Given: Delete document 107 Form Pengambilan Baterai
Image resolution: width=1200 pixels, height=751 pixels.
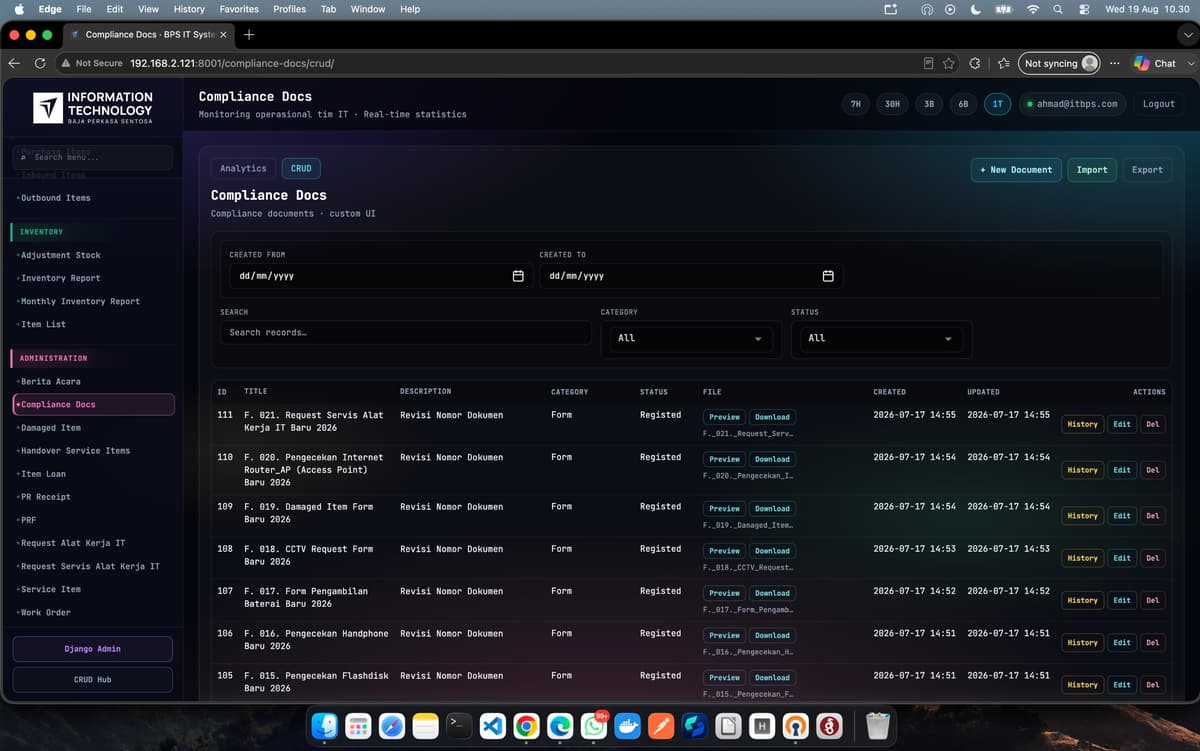Looking at the screenshot, I should pos(1152,600).
